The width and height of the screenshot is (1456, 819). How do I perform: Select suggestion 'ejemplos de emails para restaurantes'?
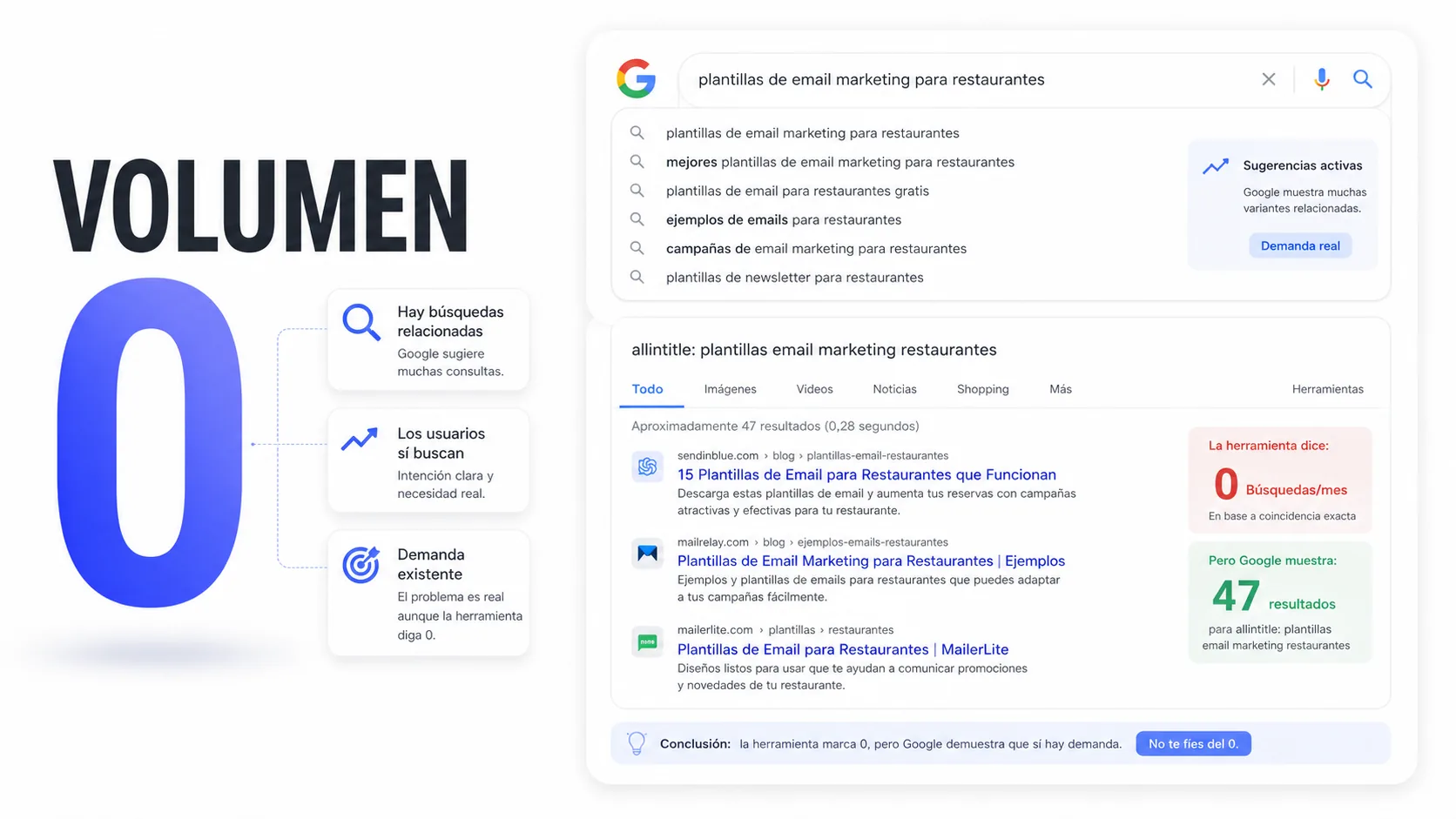click(784, 219)
